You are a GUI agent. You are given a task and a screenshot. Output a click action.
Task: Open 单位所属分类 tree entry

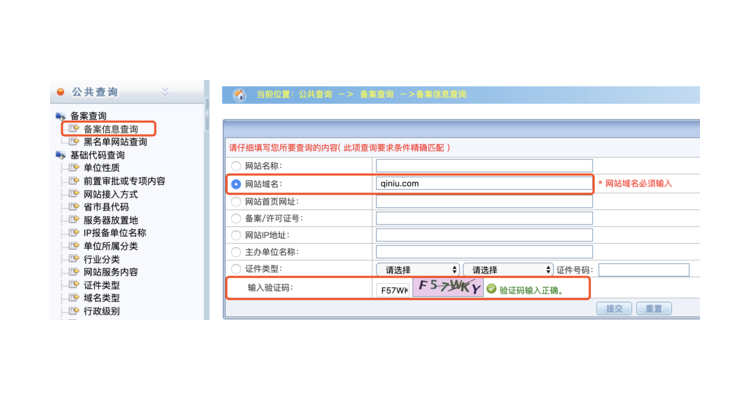point(110,246)
